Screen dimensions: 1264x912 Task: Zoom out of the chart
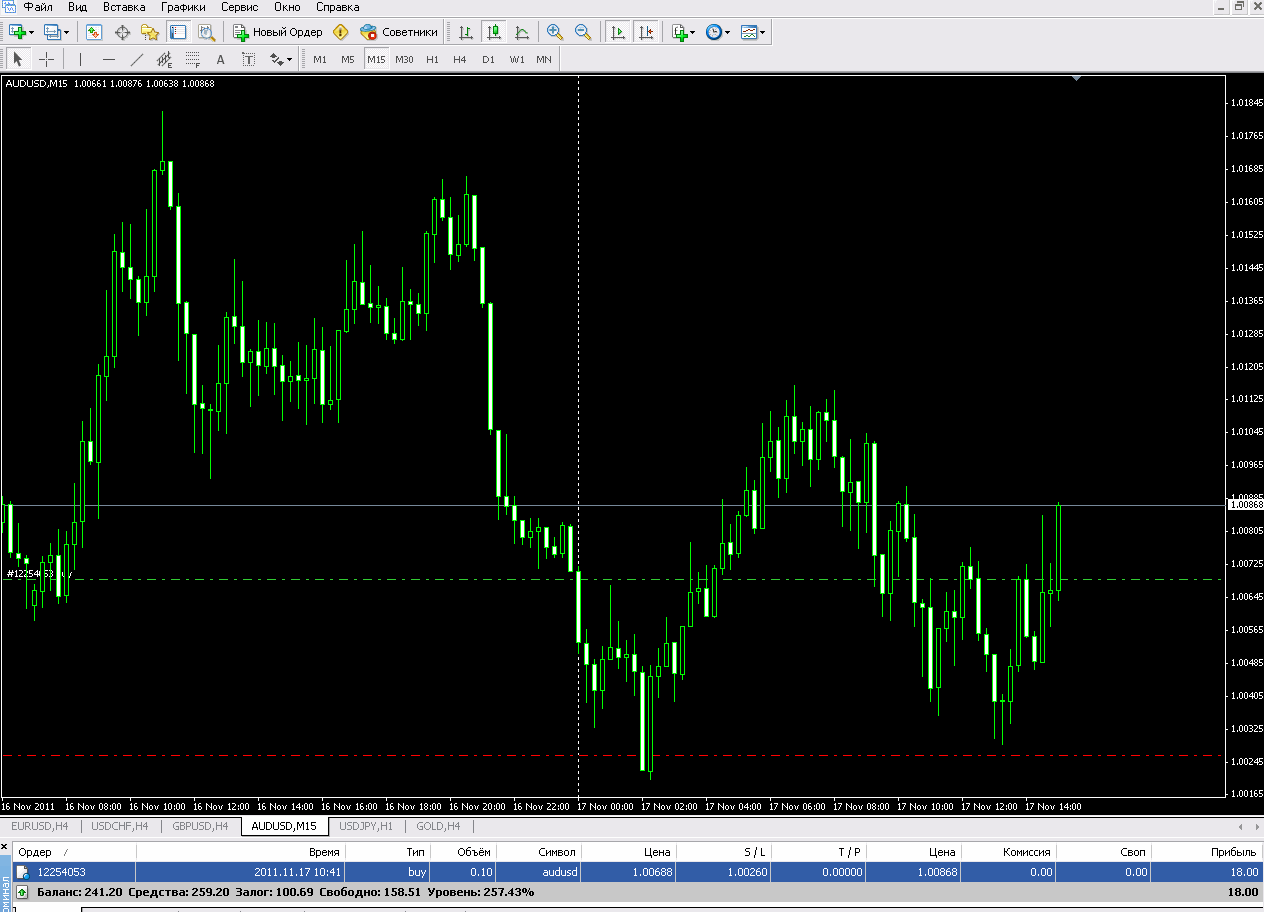583,32
